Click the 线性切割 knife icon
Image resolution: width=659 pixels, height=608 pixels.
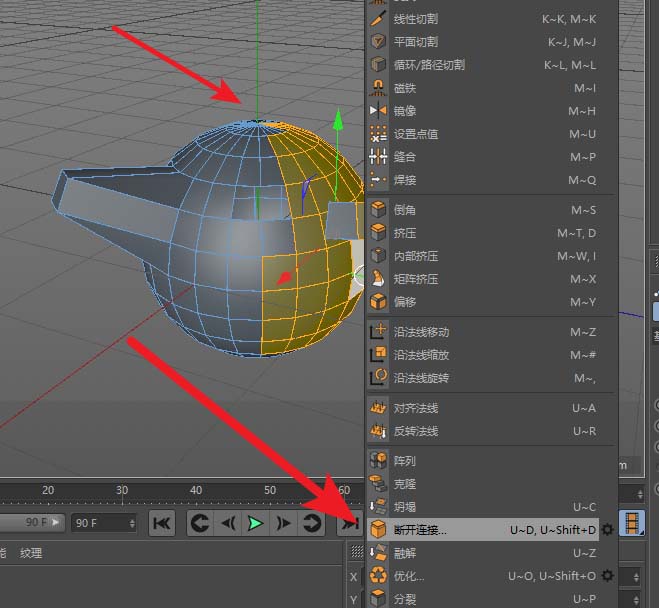coord(378,19)
